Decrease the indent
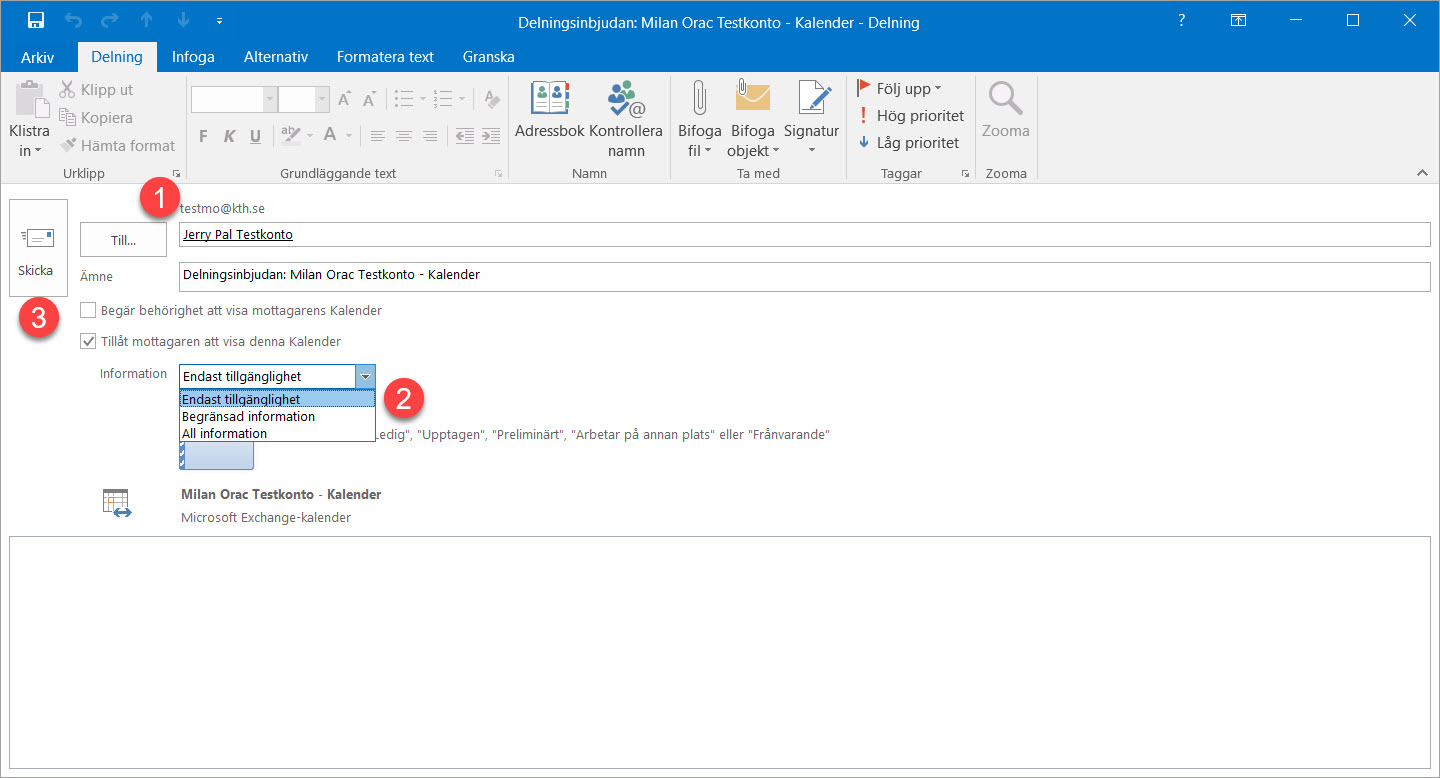 coord(465,136)
